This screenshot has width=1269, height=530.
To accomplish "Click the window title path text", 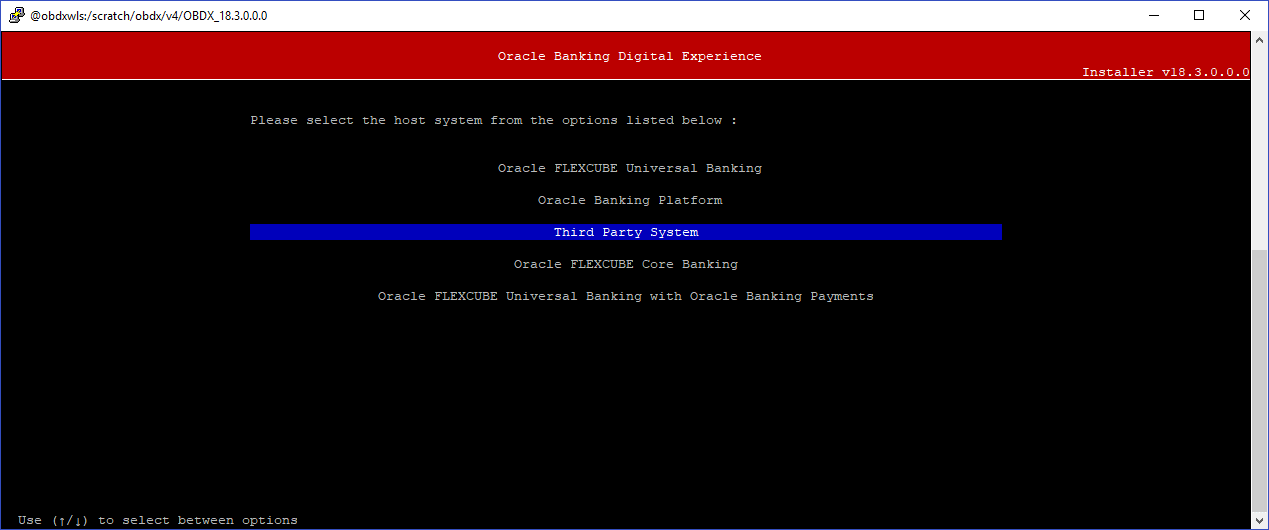I will point(149,16).
